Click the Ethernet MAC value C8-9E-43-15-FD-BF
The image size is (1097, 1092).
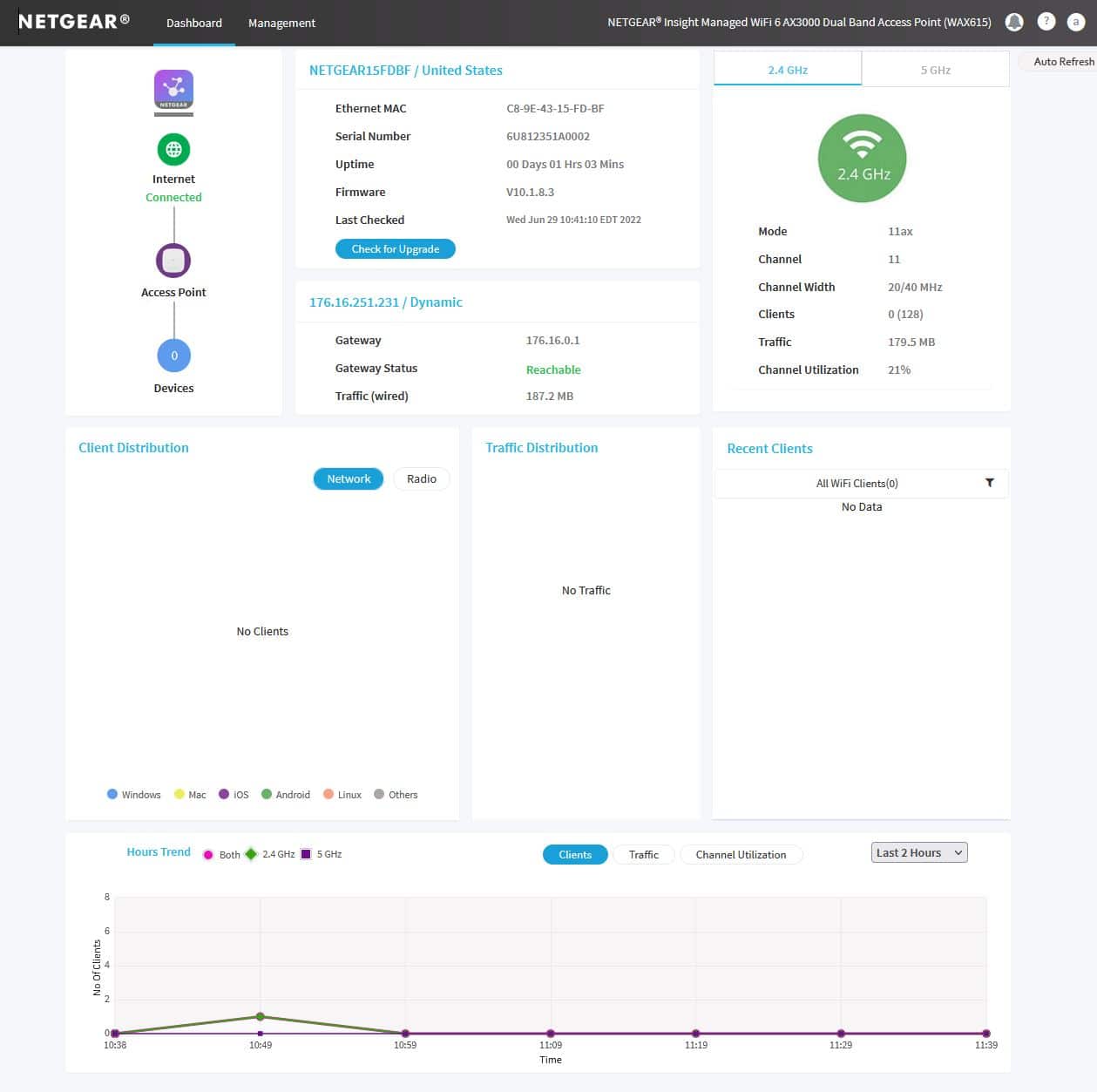click(x=555, y=109)
